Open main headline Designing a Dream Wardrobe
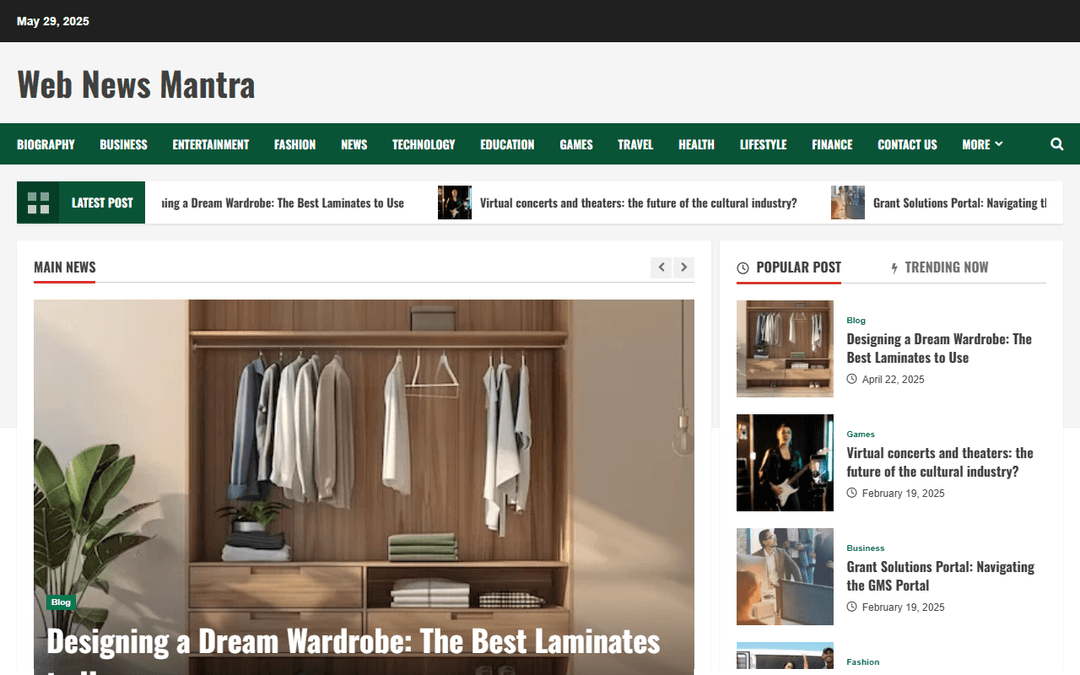The width and height of the screenshot is (1080, 675). (x=353, y=651)
